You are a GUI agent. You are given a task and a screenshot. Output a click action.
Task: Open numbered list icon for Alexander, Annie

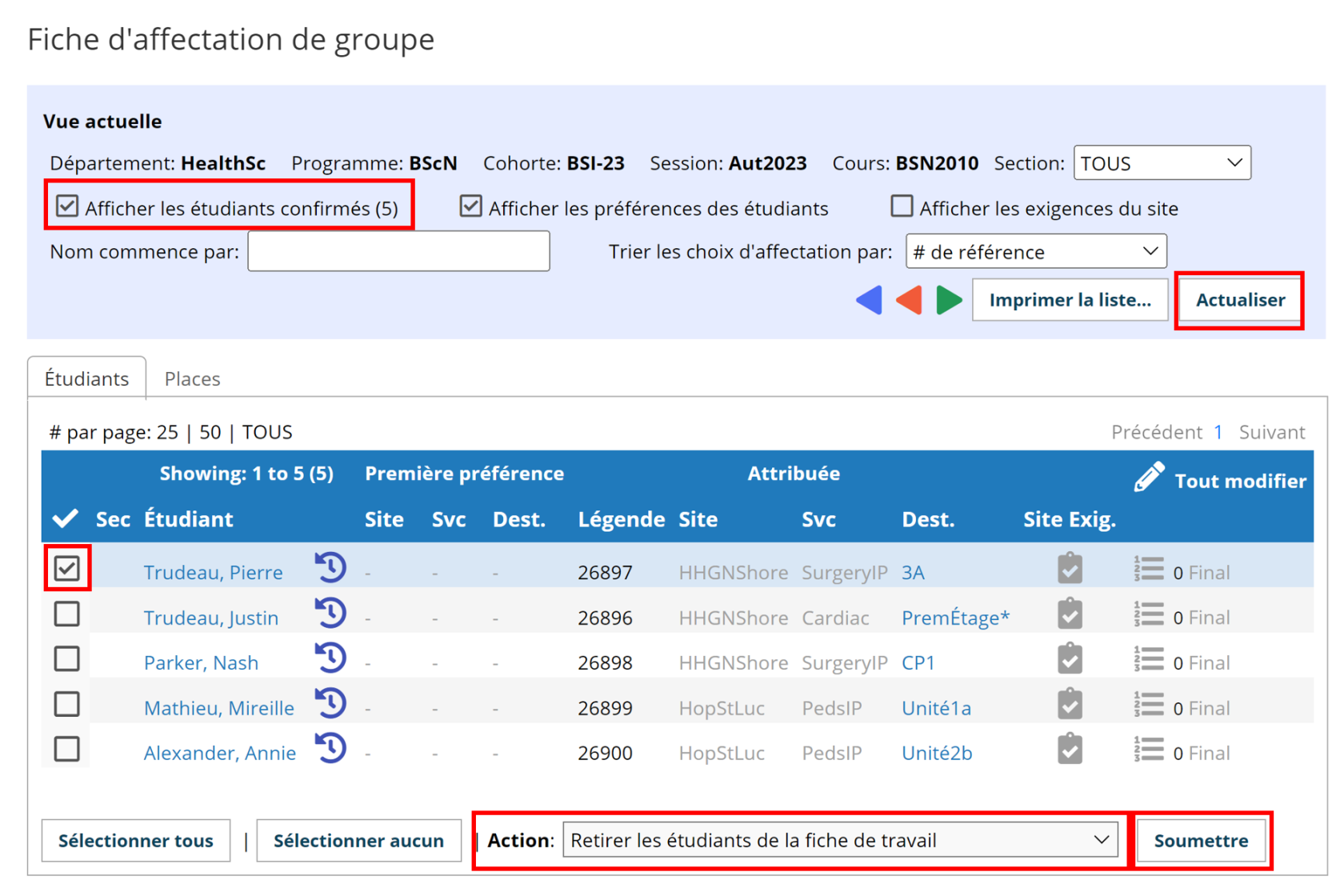(1149, 750)
